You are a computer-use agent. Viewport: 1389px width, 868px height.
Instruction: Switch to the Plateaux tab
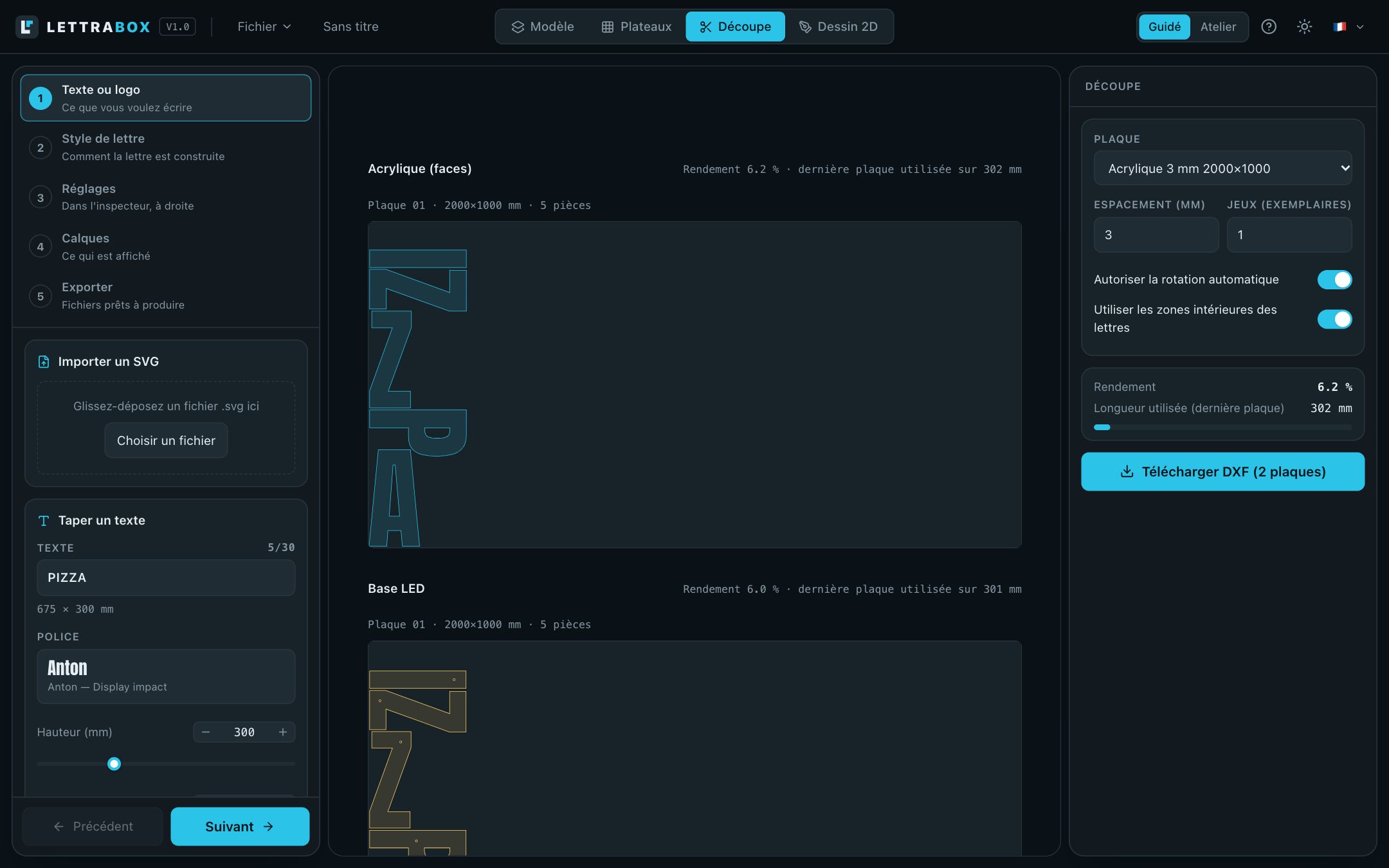[637, 26]
